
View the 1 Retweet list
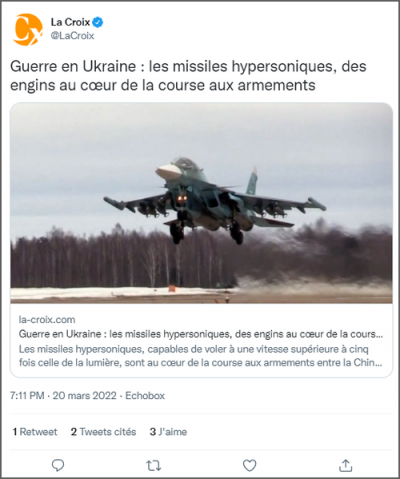[35, 432]
